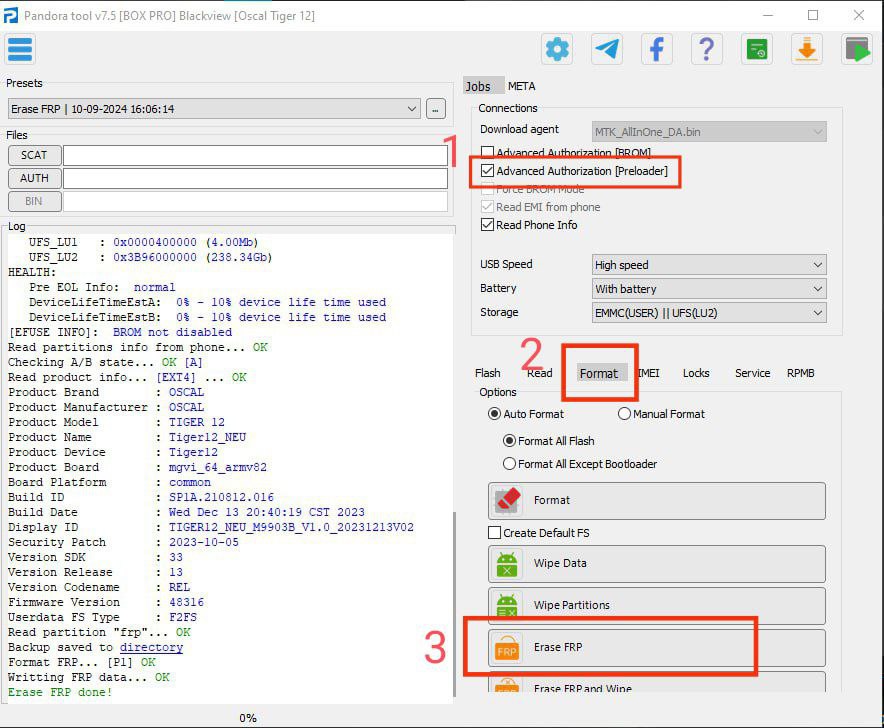This screenshot has height=728, width=884.
Task: Click the 0% progress bar
Action: [248, 718]
